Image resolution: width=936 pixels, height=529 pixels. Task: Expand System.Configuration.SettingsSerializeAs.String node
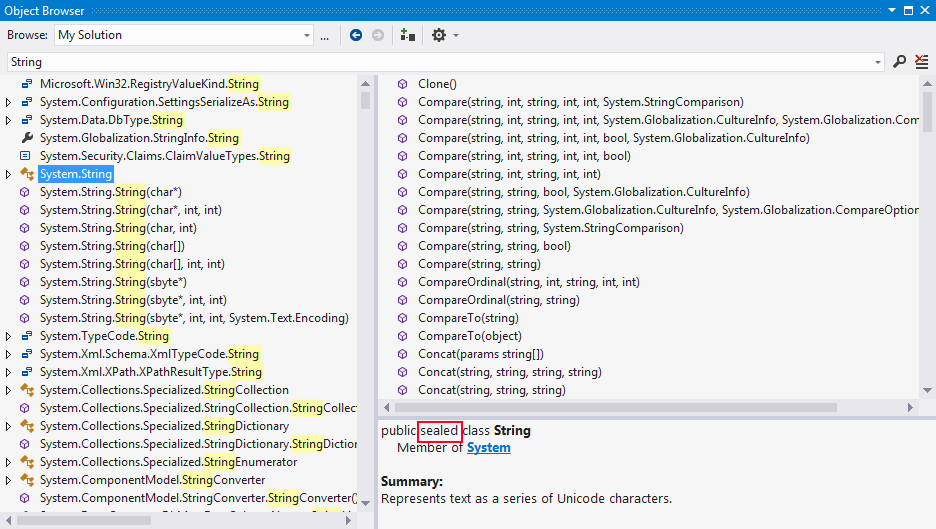(x=8, y=102)
